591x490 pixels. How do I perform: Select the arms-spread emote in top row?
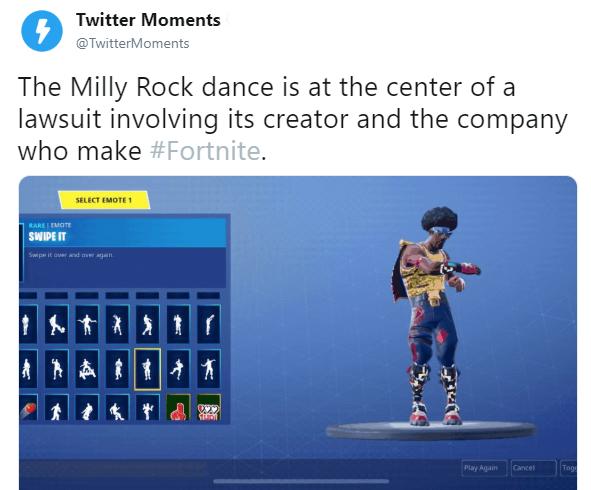87,325
